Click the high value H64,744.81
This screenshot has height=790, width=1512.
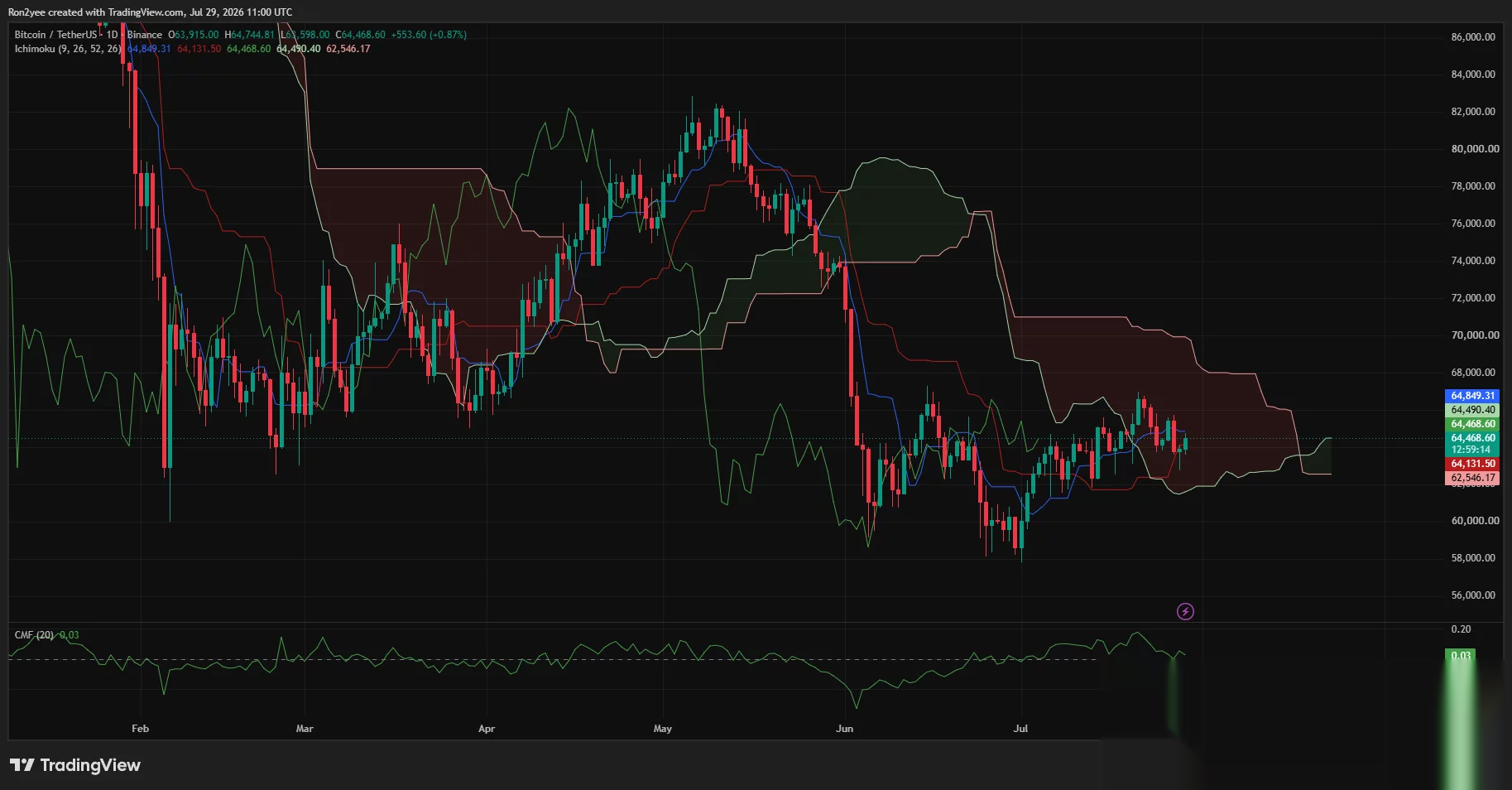point(249,35)
